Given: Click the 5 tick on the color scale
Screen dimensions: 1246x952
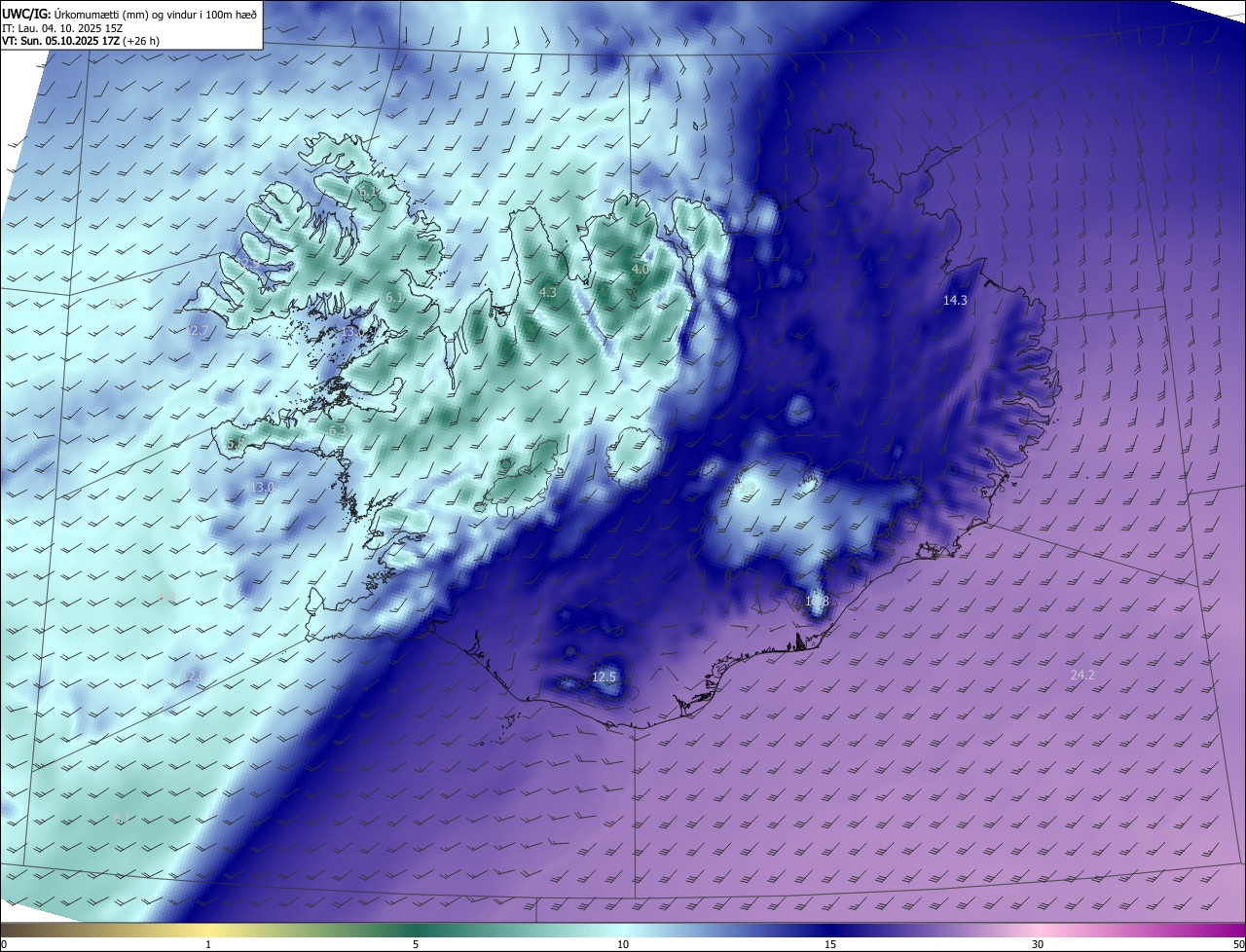Looking at the screenshot, I should pyautogui.click(x=416, y=944).
